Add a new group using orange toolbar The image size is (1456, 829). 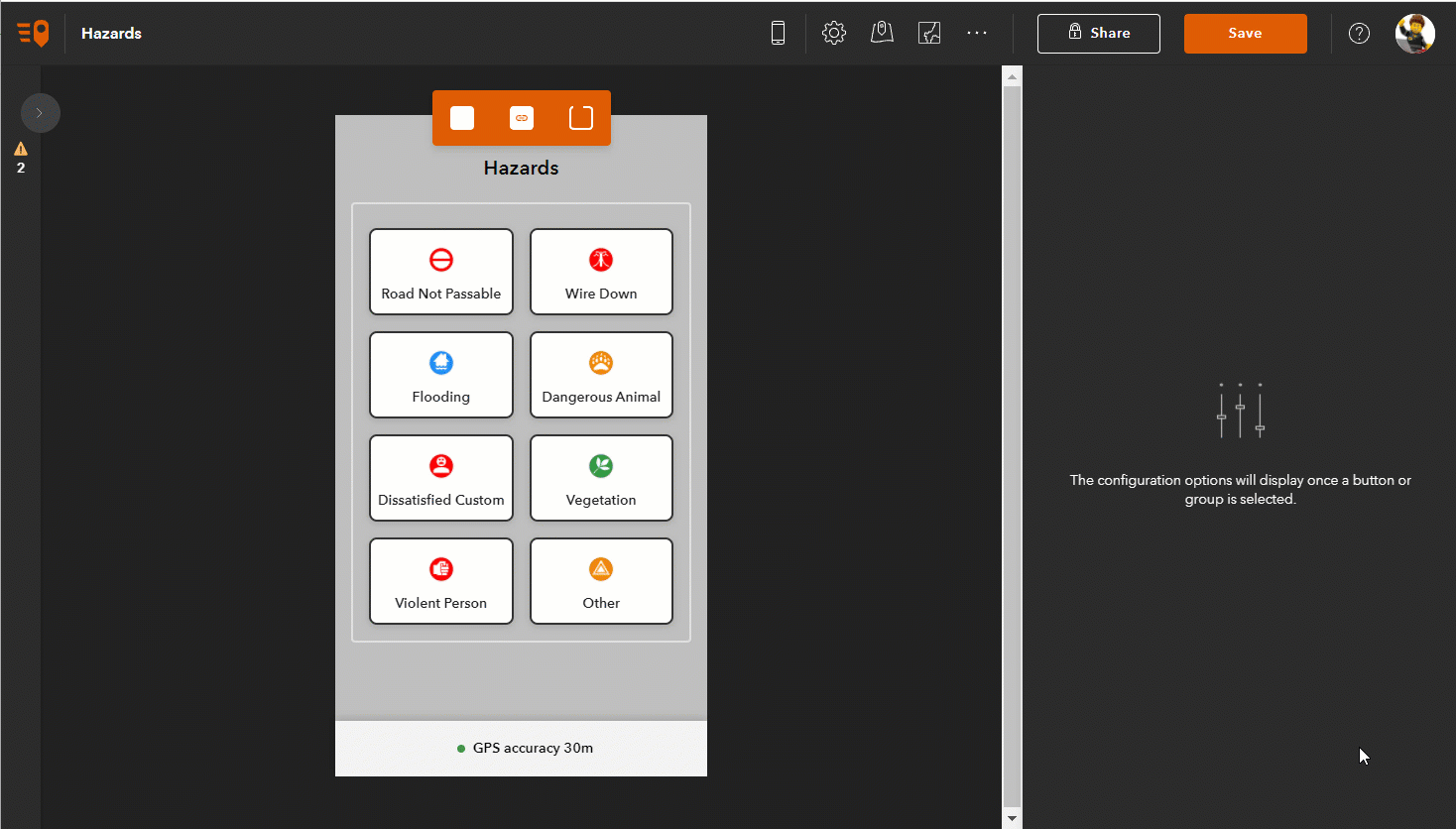[x=581, y=118]
